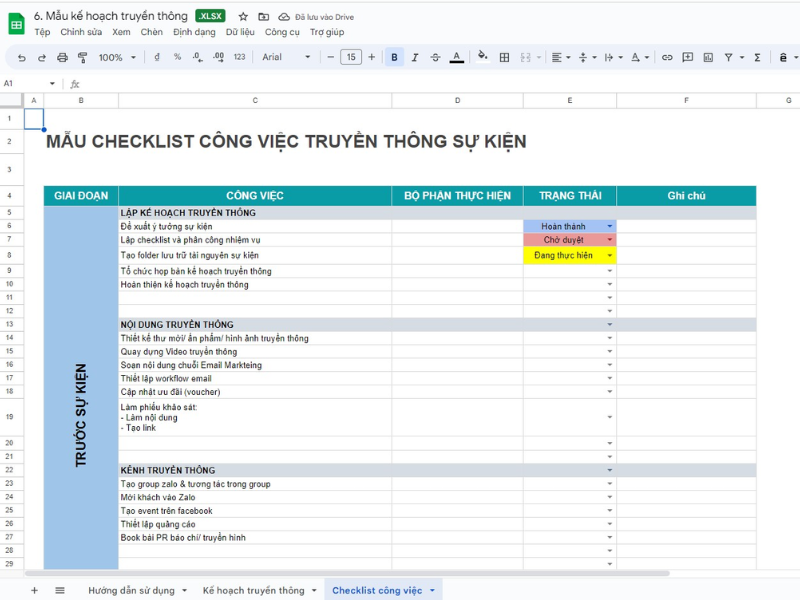The width and height of the screenshot is (800, 600).
Task: Expand the 'Hoàn thành' status dropdown
Action: click(610, 227)
